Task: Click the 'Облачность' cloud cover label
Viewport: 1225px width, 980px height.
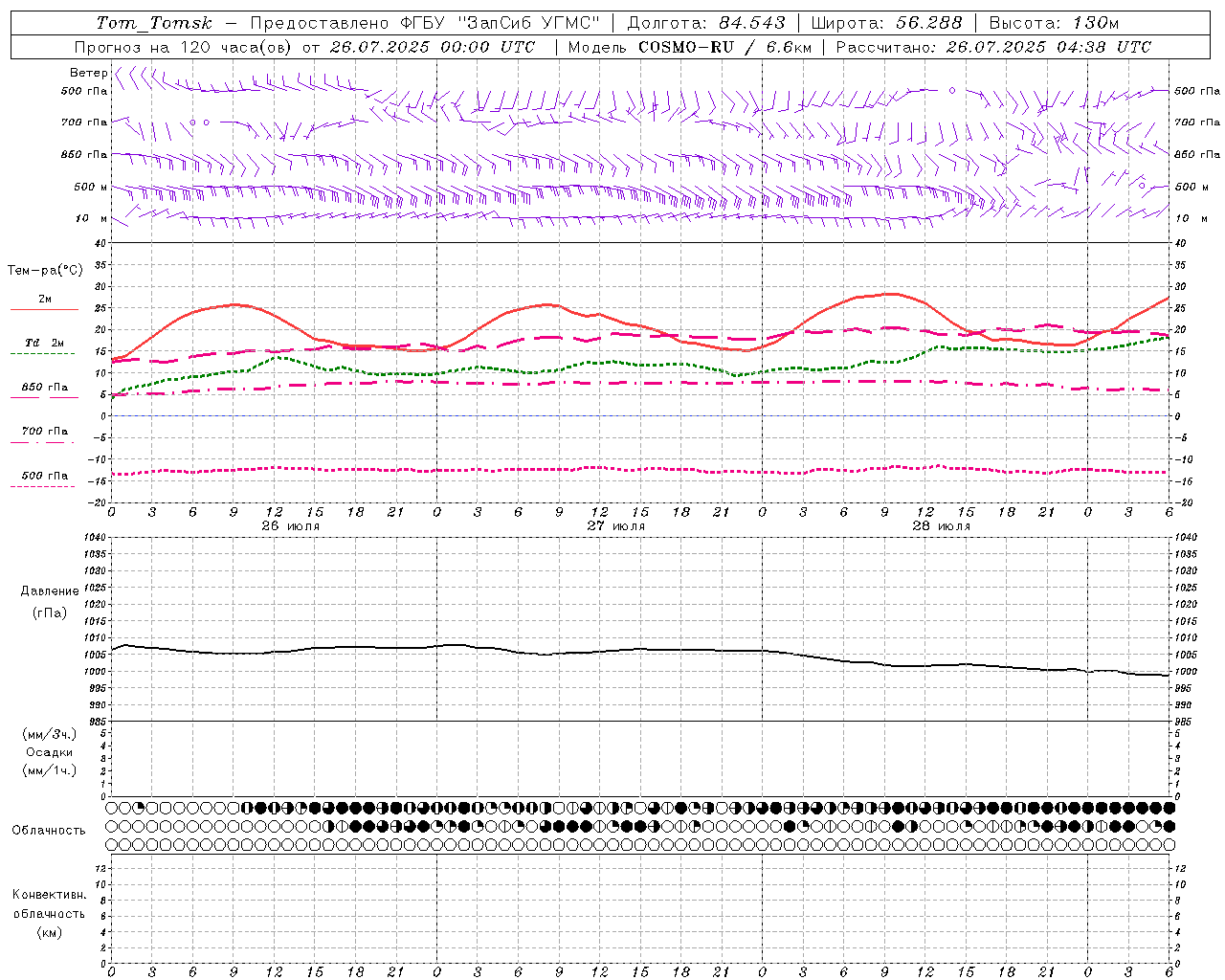Action: tap(49, 831)
